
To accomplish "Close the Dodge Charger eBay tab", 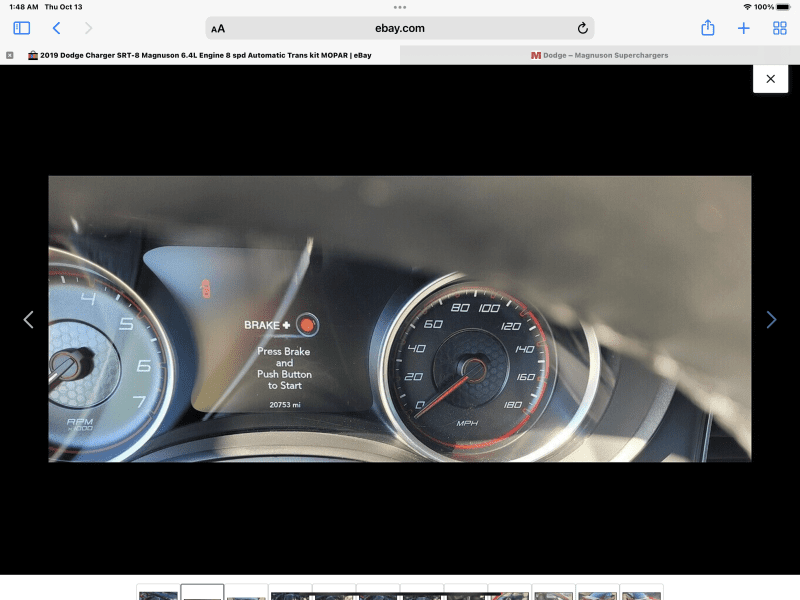I will pos(10,55).
